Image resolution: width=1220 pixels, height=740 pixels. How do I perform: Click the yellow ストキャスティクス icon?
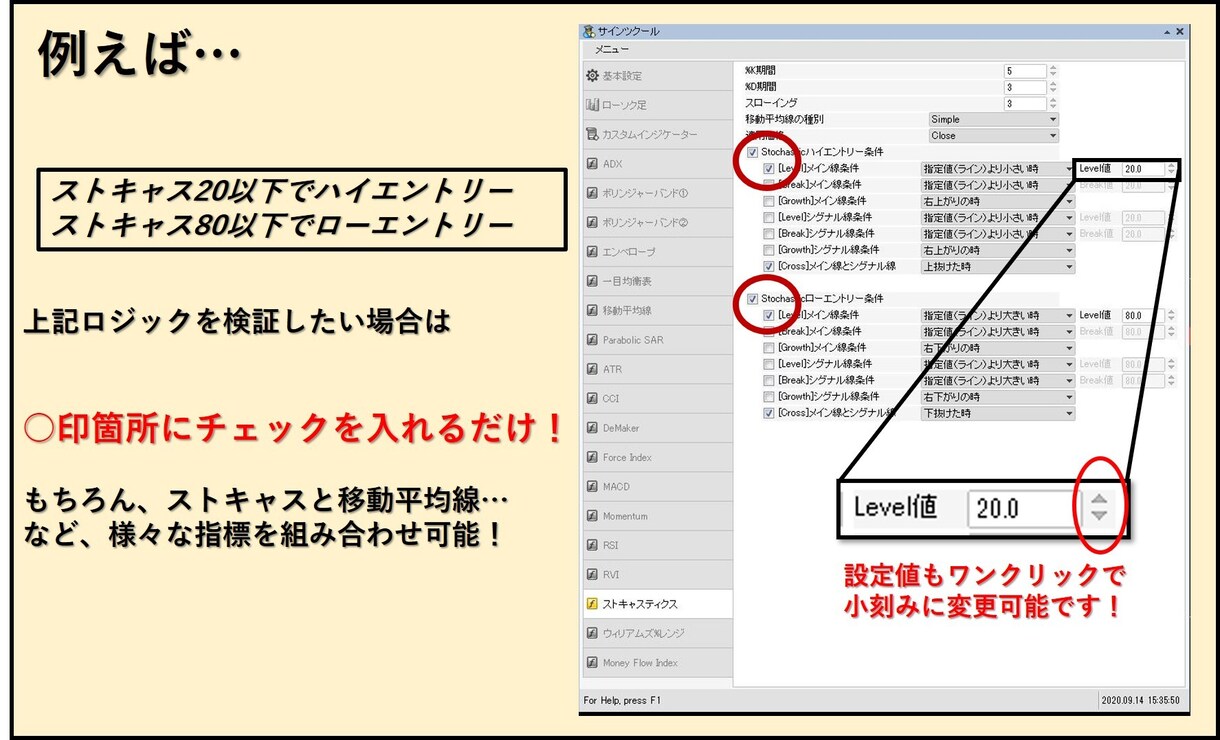[x=592, y=604]
